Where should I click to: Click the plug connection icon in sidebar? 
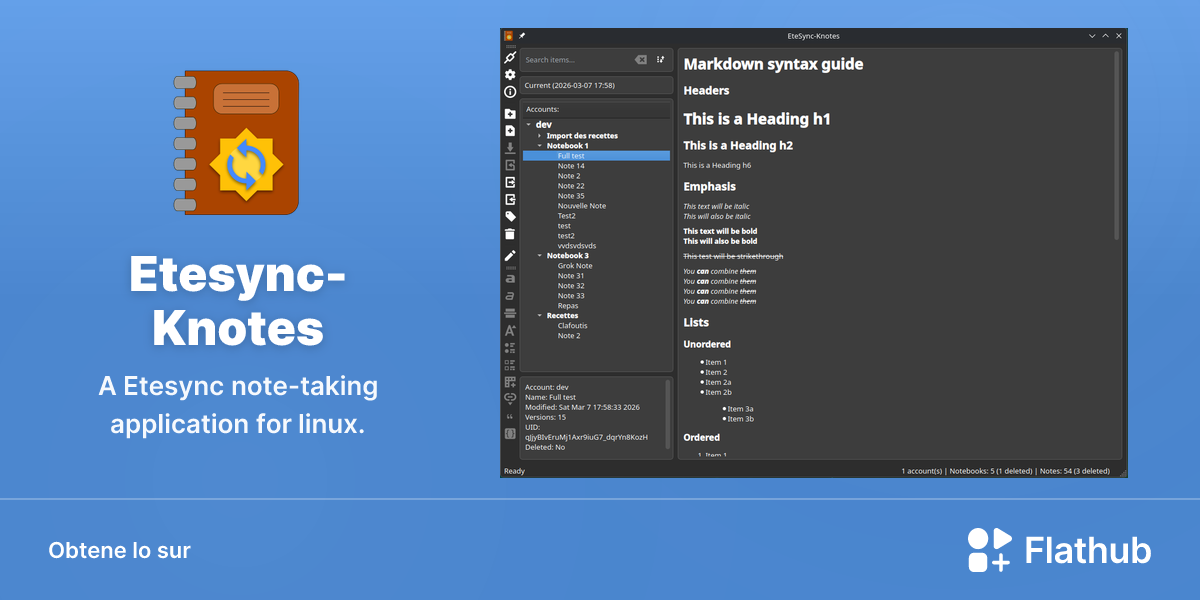tap(510, 57)
